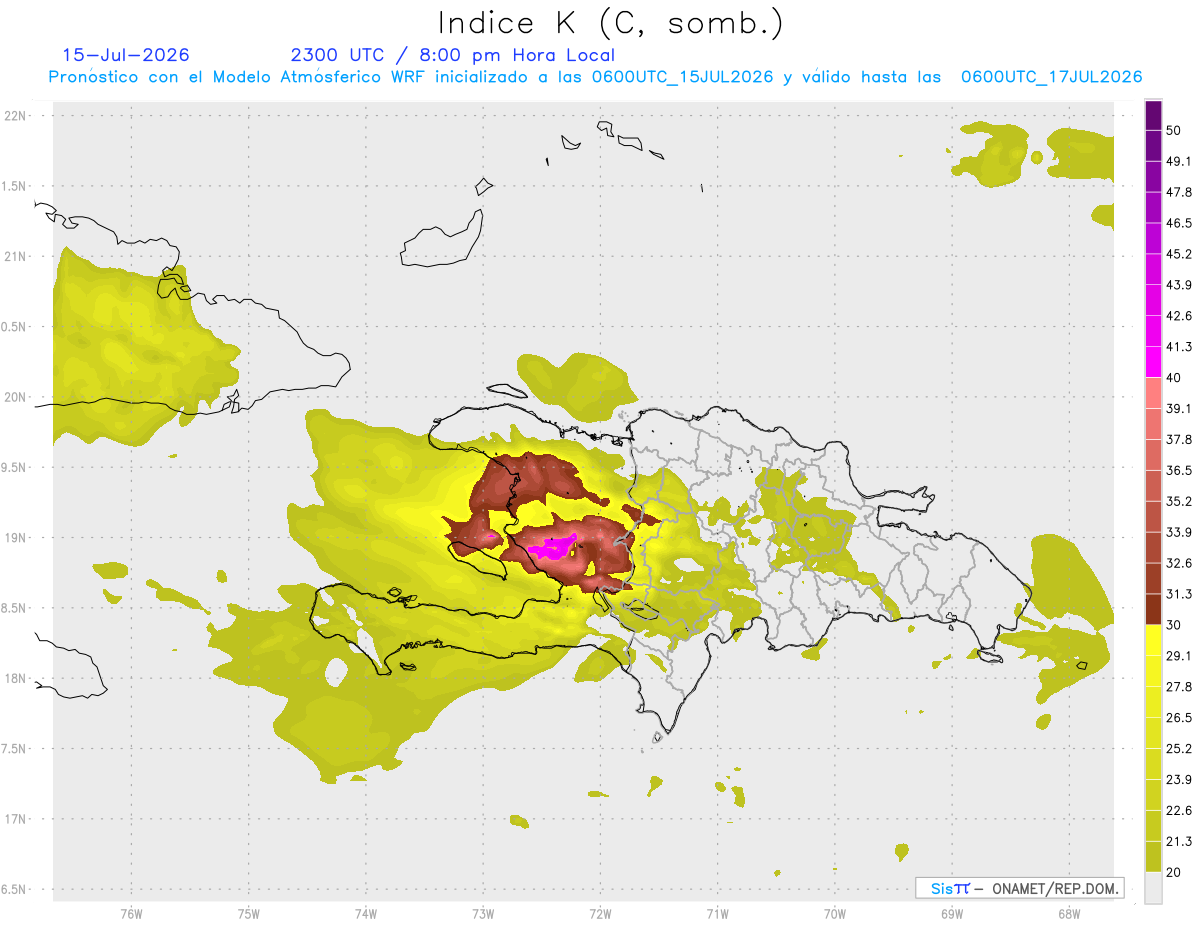This screenshot has width=1200, height=927.
Task: Click the '22.6' colorbar label
Action: point(1178,810)
